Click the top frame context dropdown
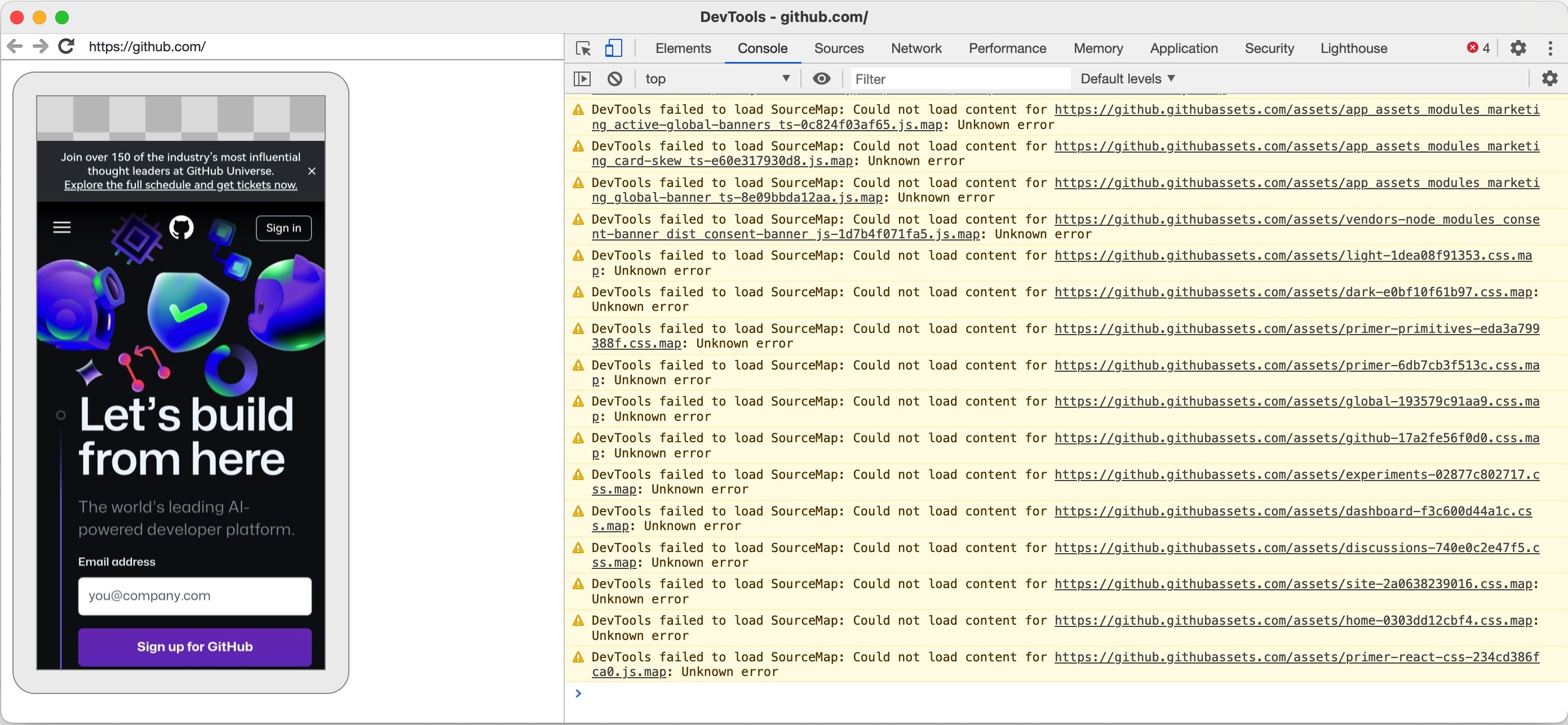1568x725 pixels. pyautogui.click(x=716, y=78)
